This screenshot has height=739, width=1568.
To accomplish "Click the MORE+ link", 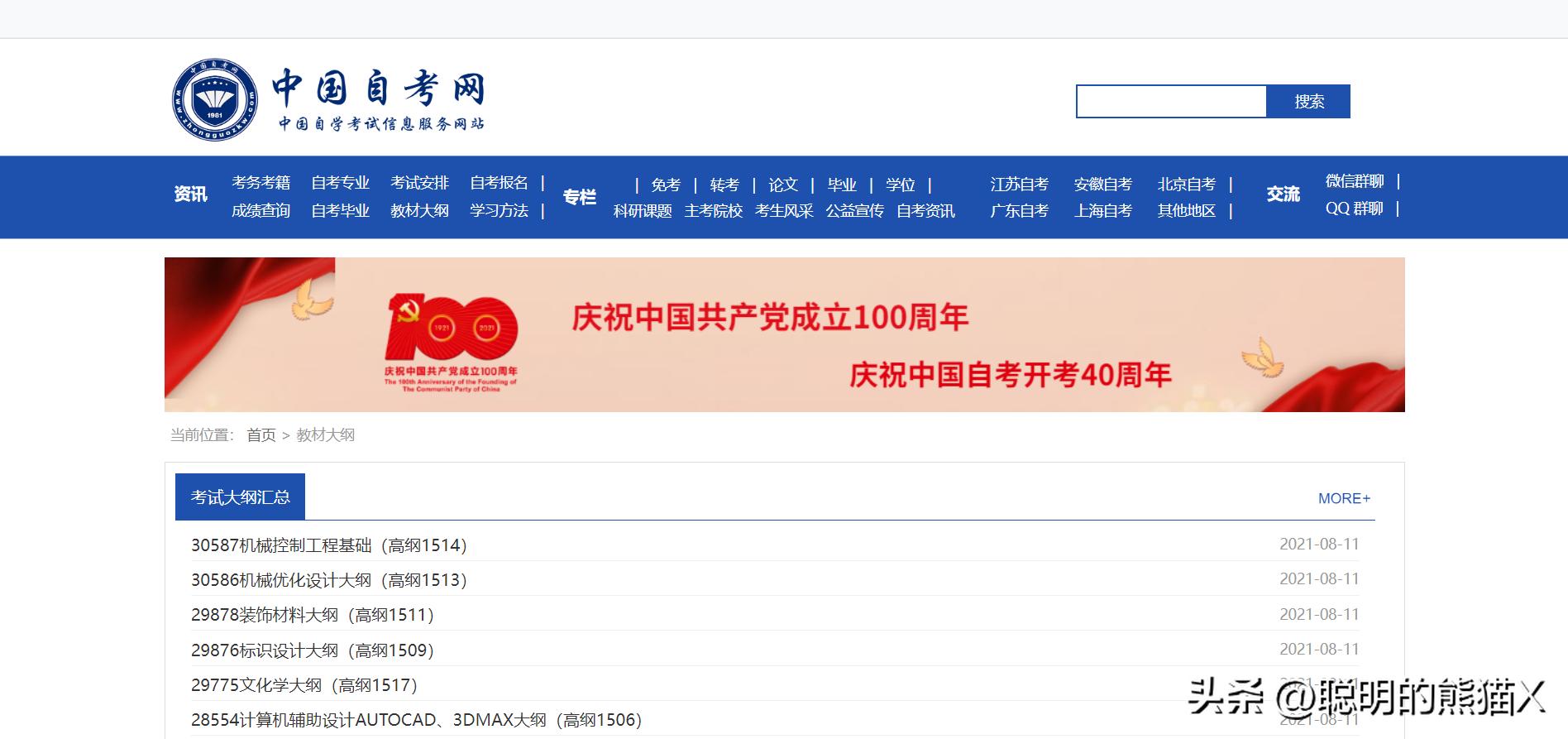I will click(x=1344, y=498).
